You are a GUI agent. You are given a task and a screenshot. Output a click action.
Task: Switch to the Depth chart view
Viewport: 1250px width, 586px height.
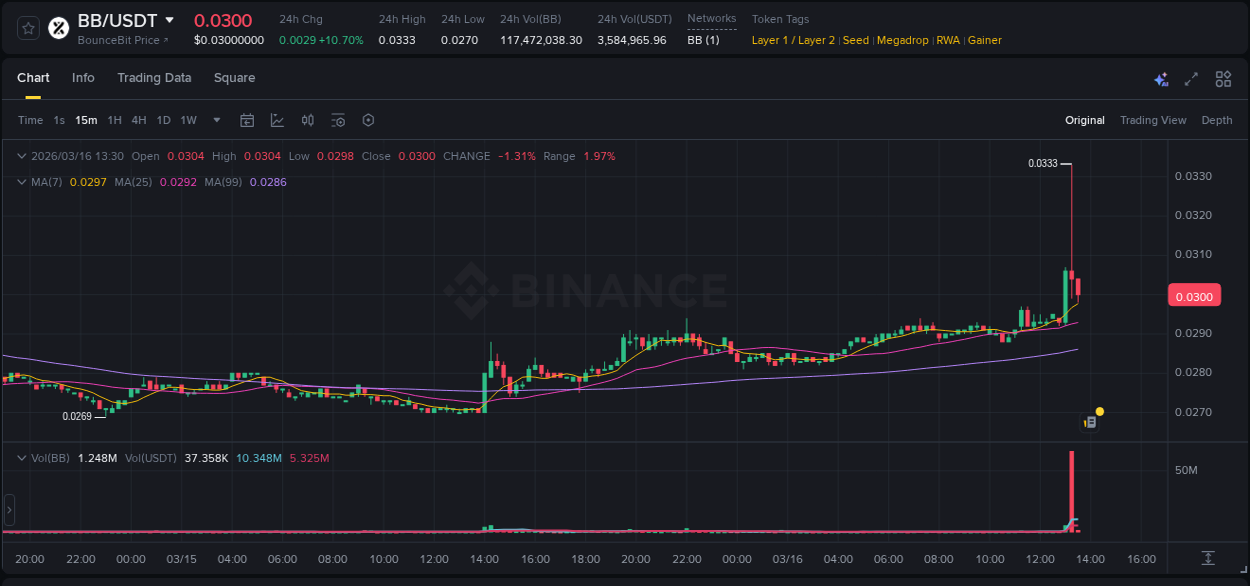pos(1216,120)
